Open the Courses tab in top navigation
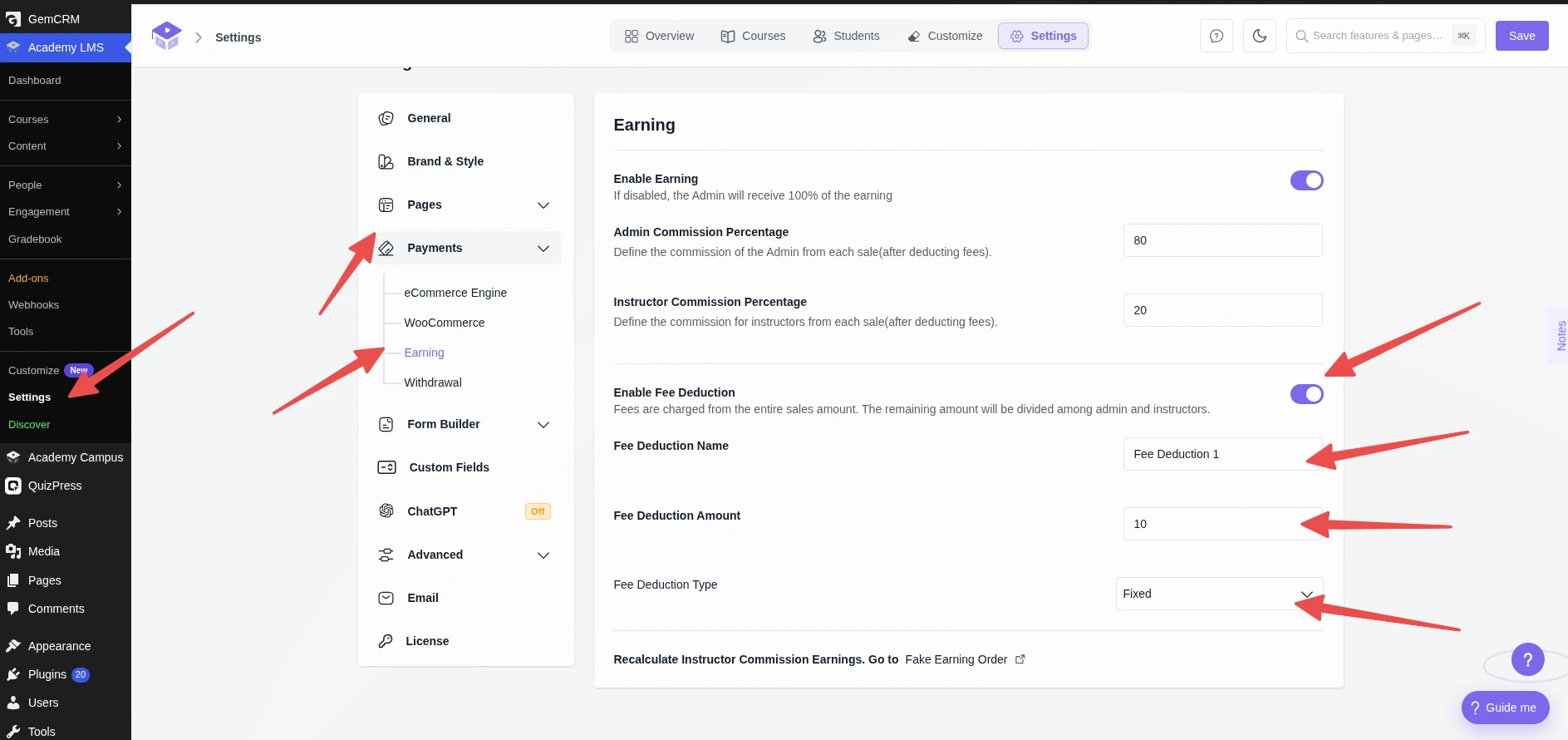 pyautogui.click(x=753, y=36)
